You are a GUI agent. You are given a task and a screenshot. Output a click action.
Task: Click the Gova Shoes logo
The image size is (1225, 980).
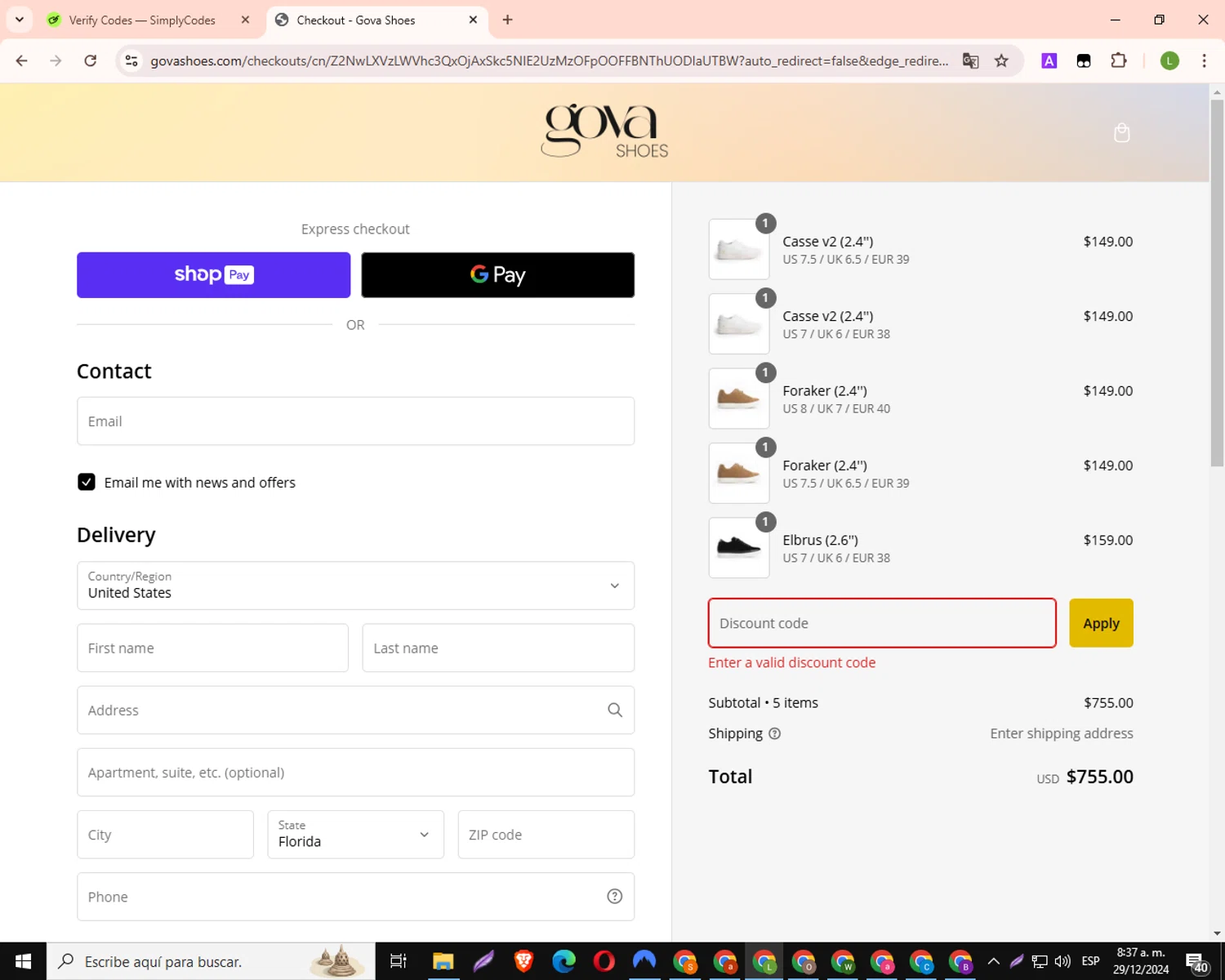(604, 131)
